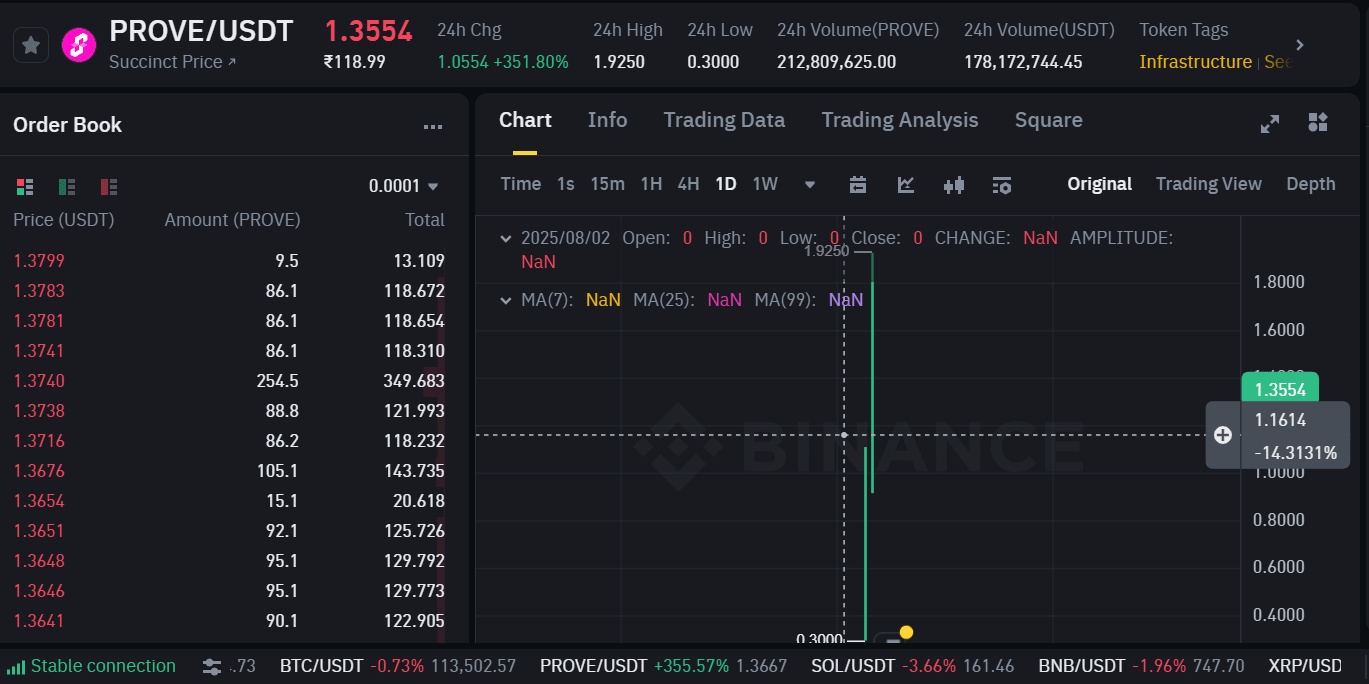Click the candlestick chart style icon
The width and height of the screenshot is (1369, 684).
(x=954, y=184)
